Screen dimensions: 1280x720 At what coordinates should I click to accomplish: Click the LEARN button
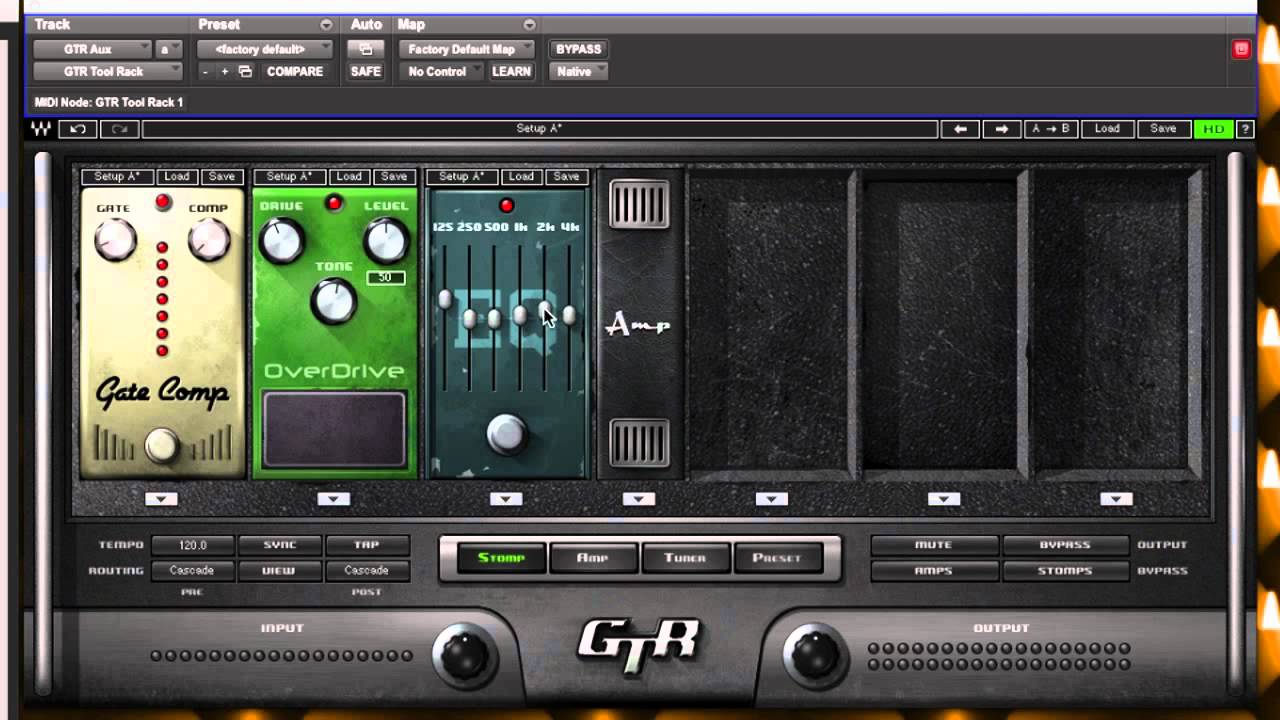coord(511,72)
